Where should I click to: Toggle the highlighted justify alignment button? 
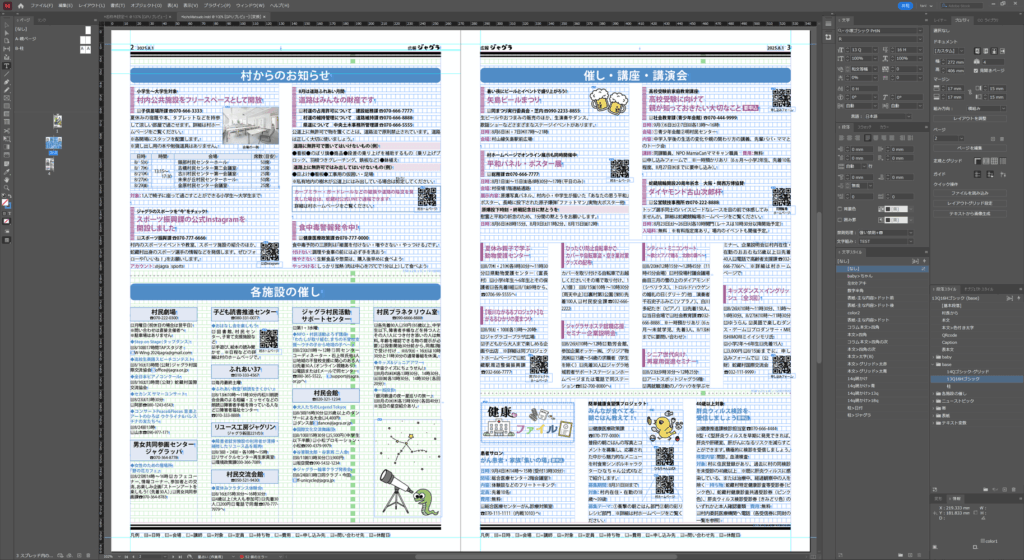(867, 138)
